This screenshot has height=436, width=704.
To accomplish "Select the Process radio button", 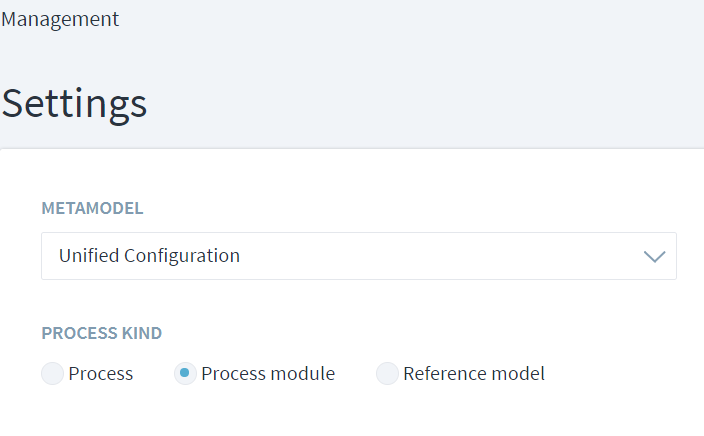I will (x=52, y=374).
